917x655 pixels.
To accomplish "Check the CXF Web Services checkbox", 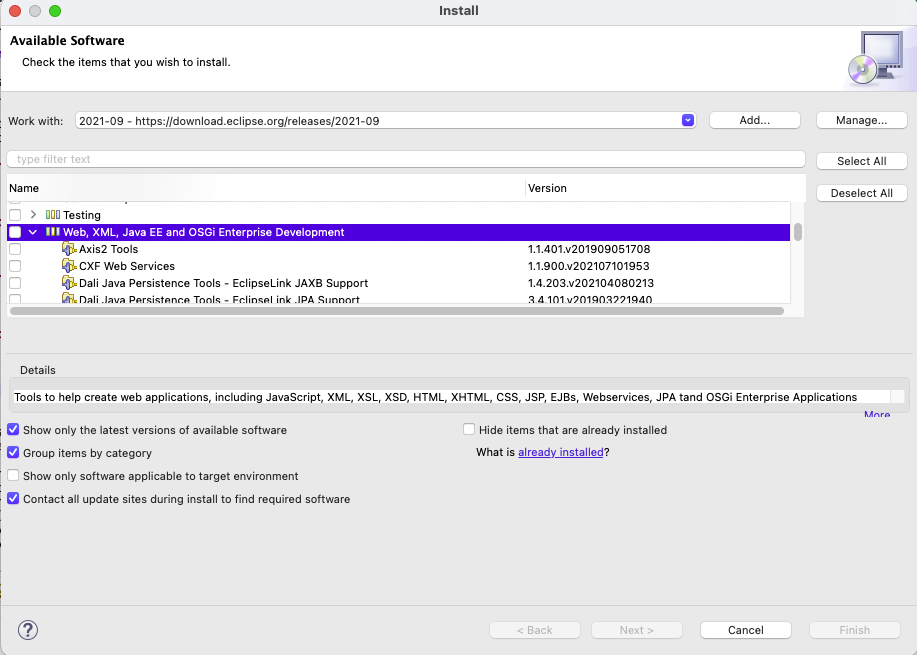I will pos(15,266).
